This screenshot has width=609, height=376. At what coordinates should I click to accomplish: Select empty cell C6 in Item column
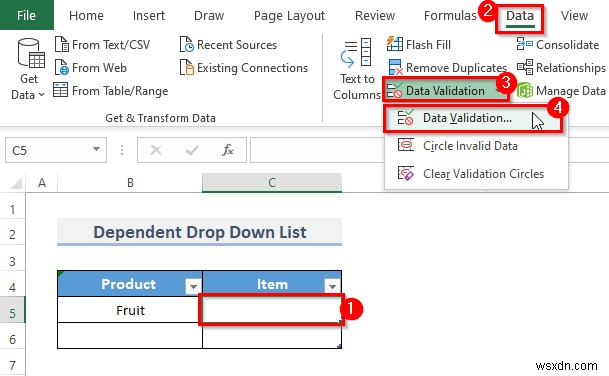pyautogui.click(x=272, y=336)
